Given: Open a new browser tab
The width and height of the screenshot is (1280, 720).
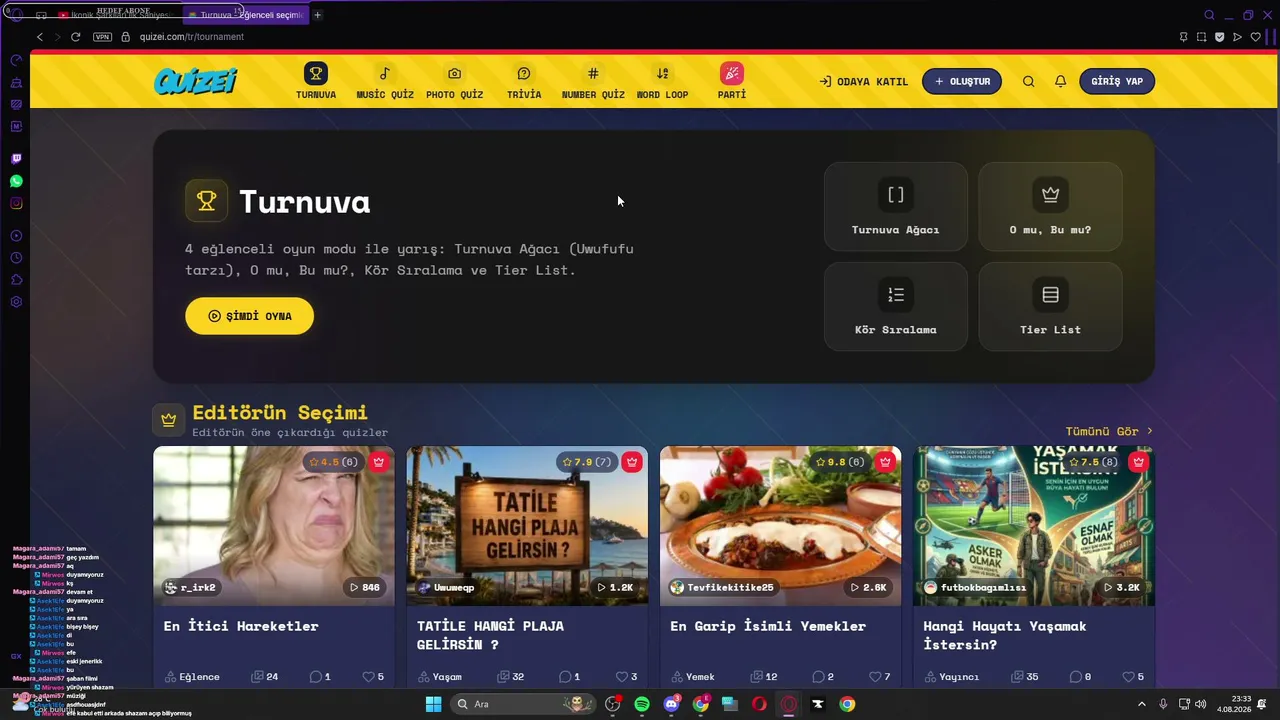Looking at the screenshot, I should tap(318, 15).
